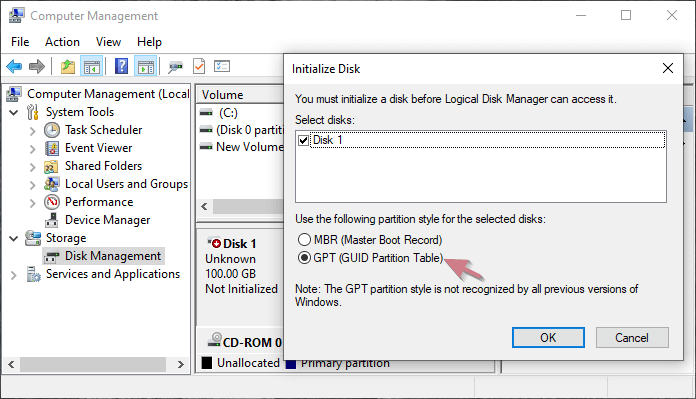Click the Local Users and Groups icon

coord(51,184)
